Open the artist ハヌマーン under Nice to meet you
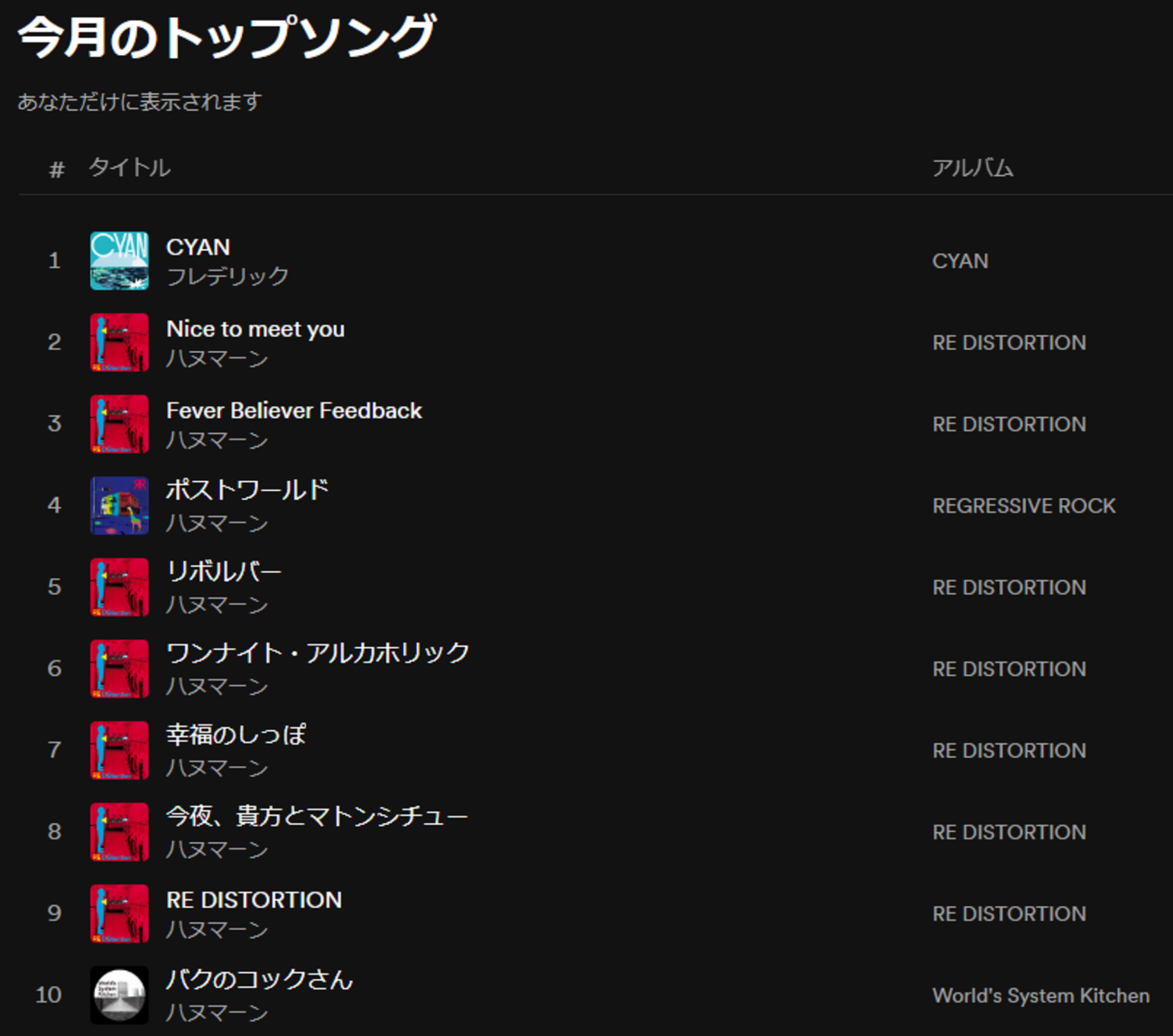The width and height of the screenshot is (1173, 1036). (217, 358)
